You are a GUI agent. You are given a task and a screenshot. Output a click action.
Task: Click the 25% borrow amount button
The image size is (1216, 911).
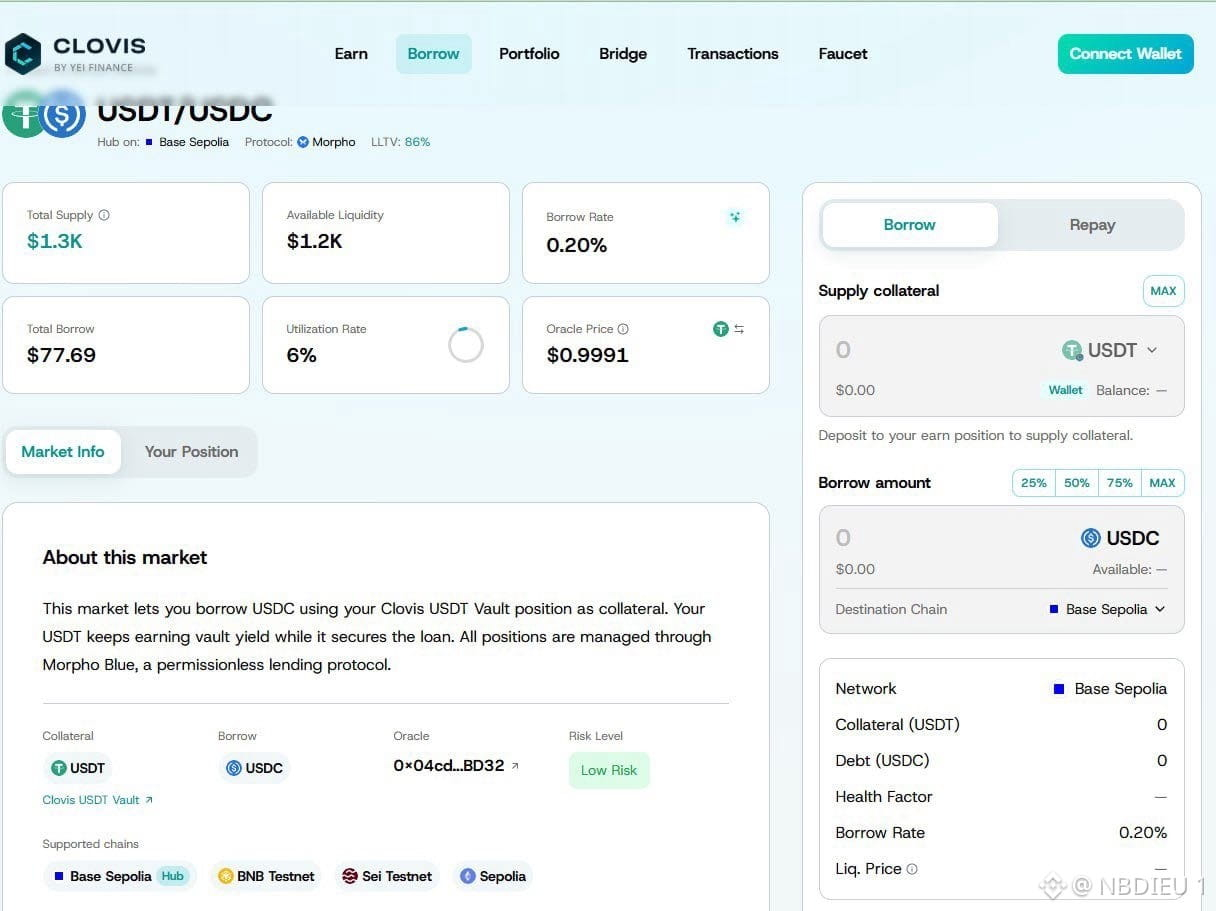click(x=1034, y=483)
